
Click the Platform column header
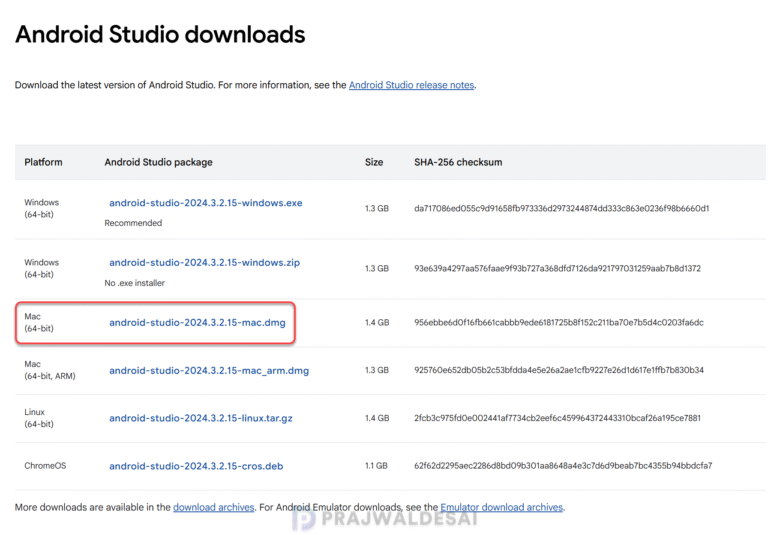click(43, 162)
